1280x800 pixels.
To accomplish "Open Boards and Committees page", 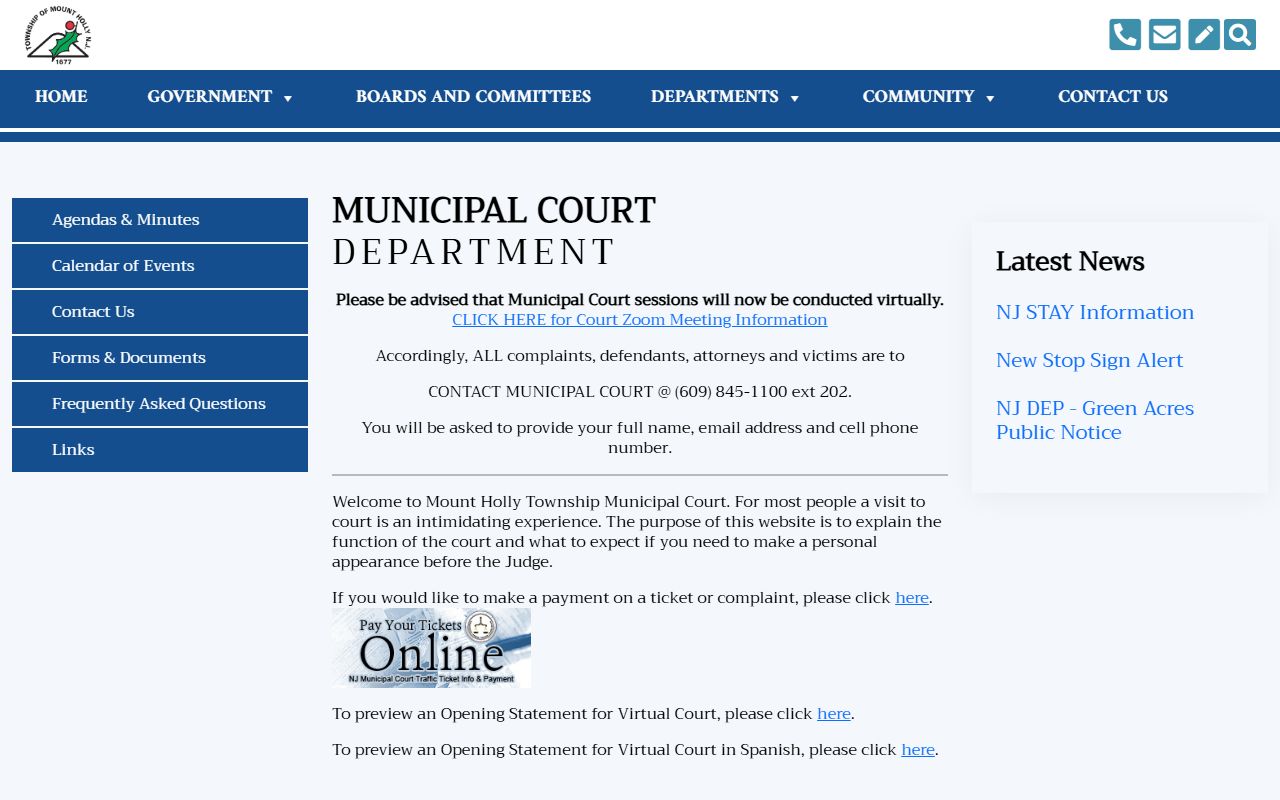I will click(473, 97).
